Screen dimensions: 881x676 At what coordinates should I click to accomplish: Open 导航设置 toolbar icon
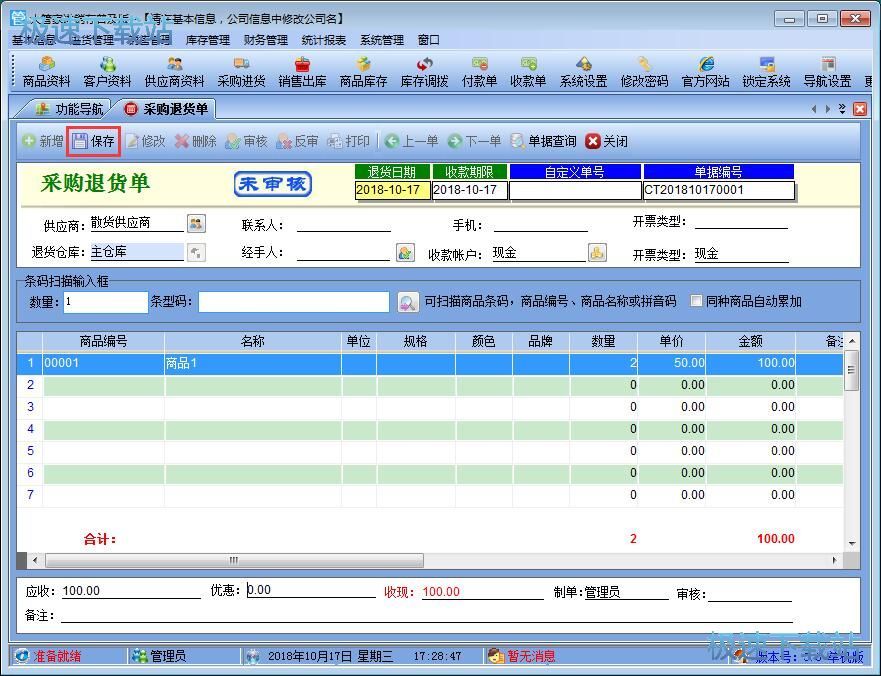point(828,72)
